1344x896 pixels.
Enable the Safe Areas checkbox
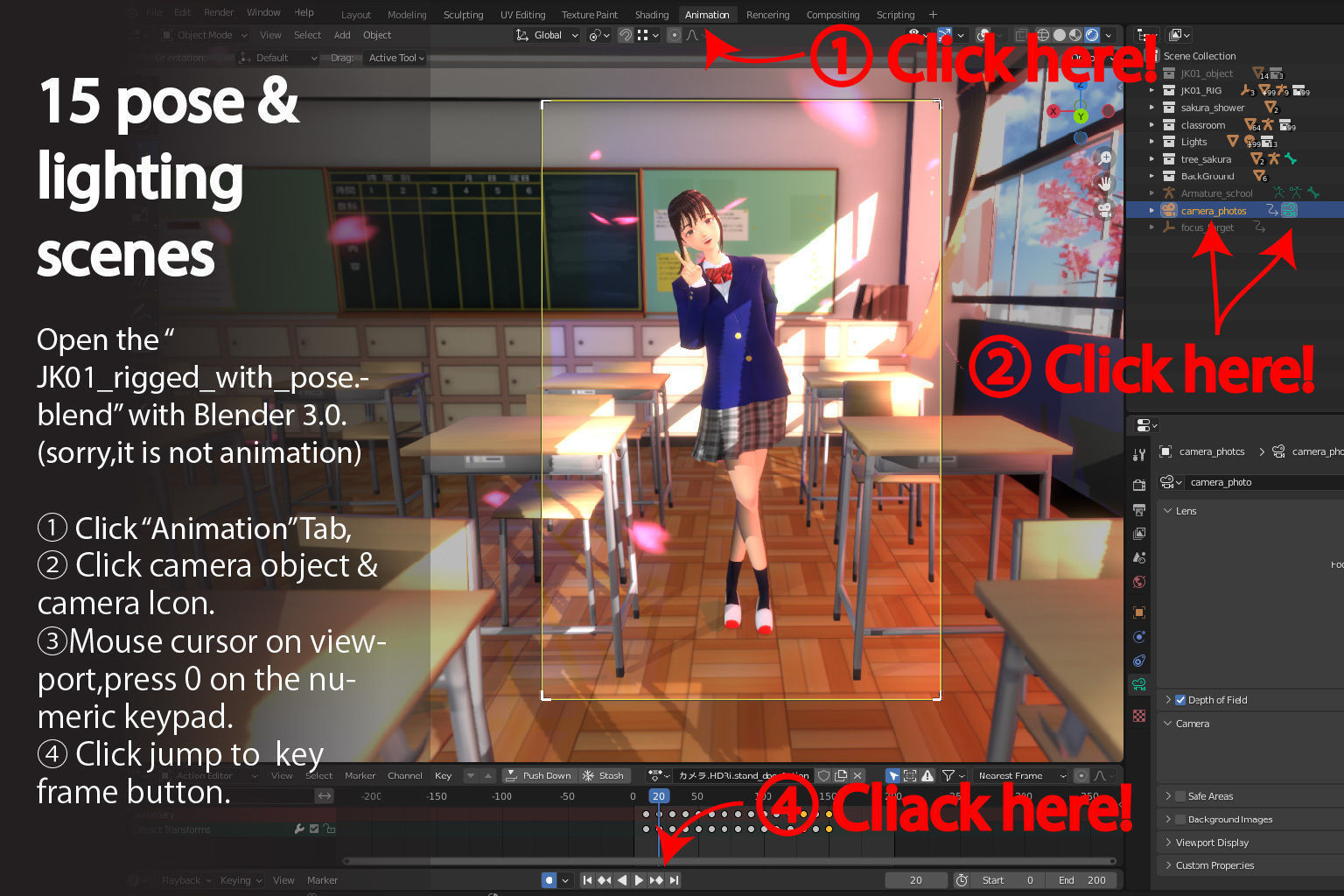tap(1180, 796)
